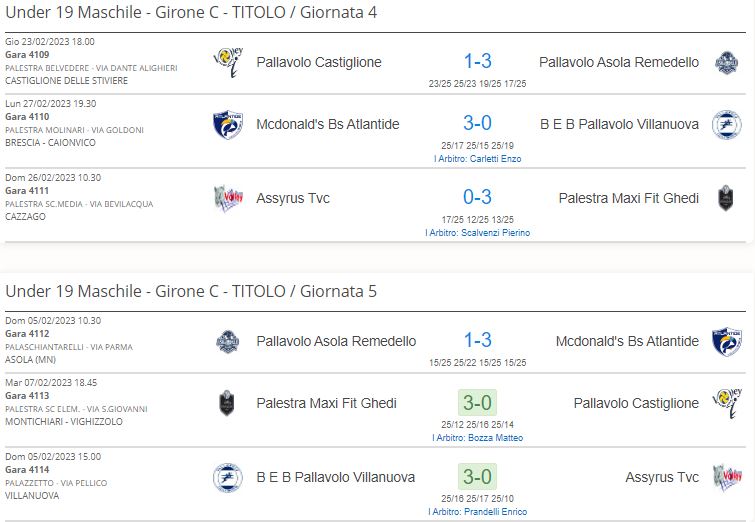Click the Assyrus Tvc logo in Gara 4114
The width and height of the screenshot is (755, 522).
pyautogui.click(x=727, y=477)
